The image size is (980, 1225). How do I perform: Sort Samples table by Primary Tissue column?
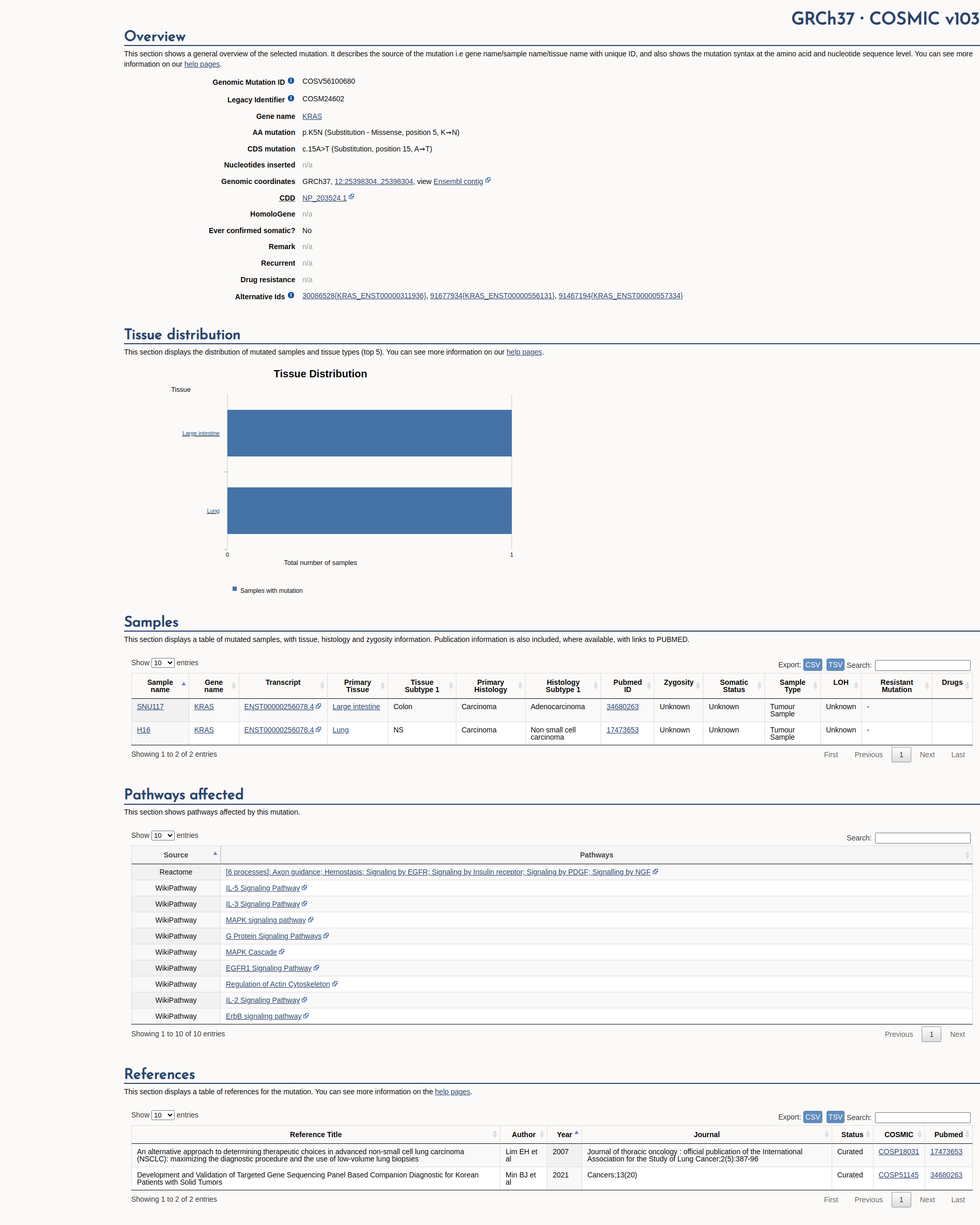point(357,686)
